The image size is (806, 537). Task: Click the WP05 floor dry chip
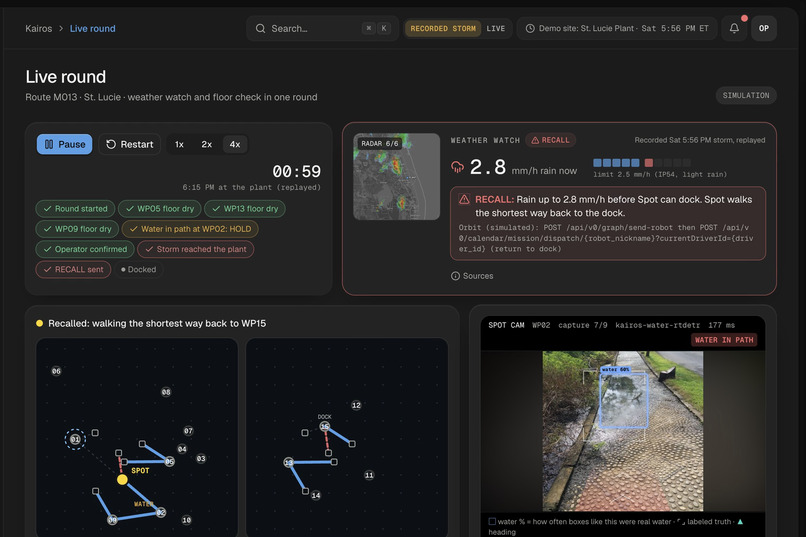click(160, 209)
